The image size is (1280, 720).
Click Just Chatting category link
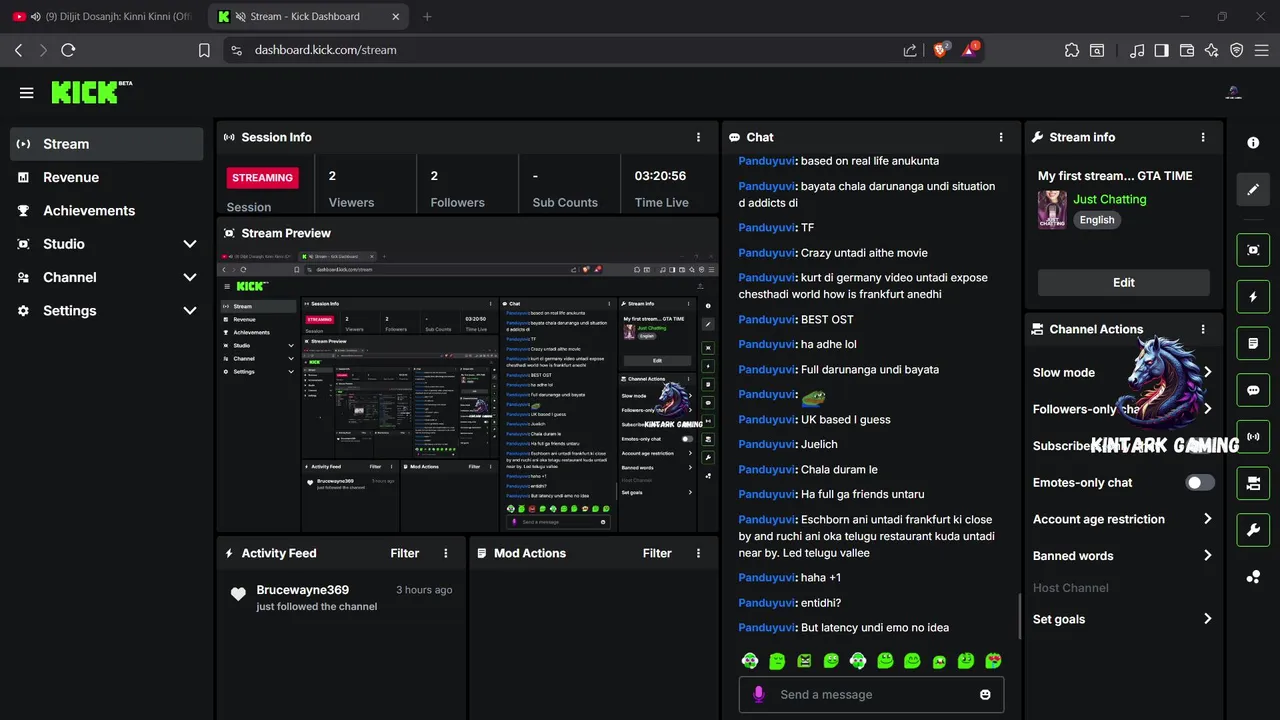point(1110,199)
